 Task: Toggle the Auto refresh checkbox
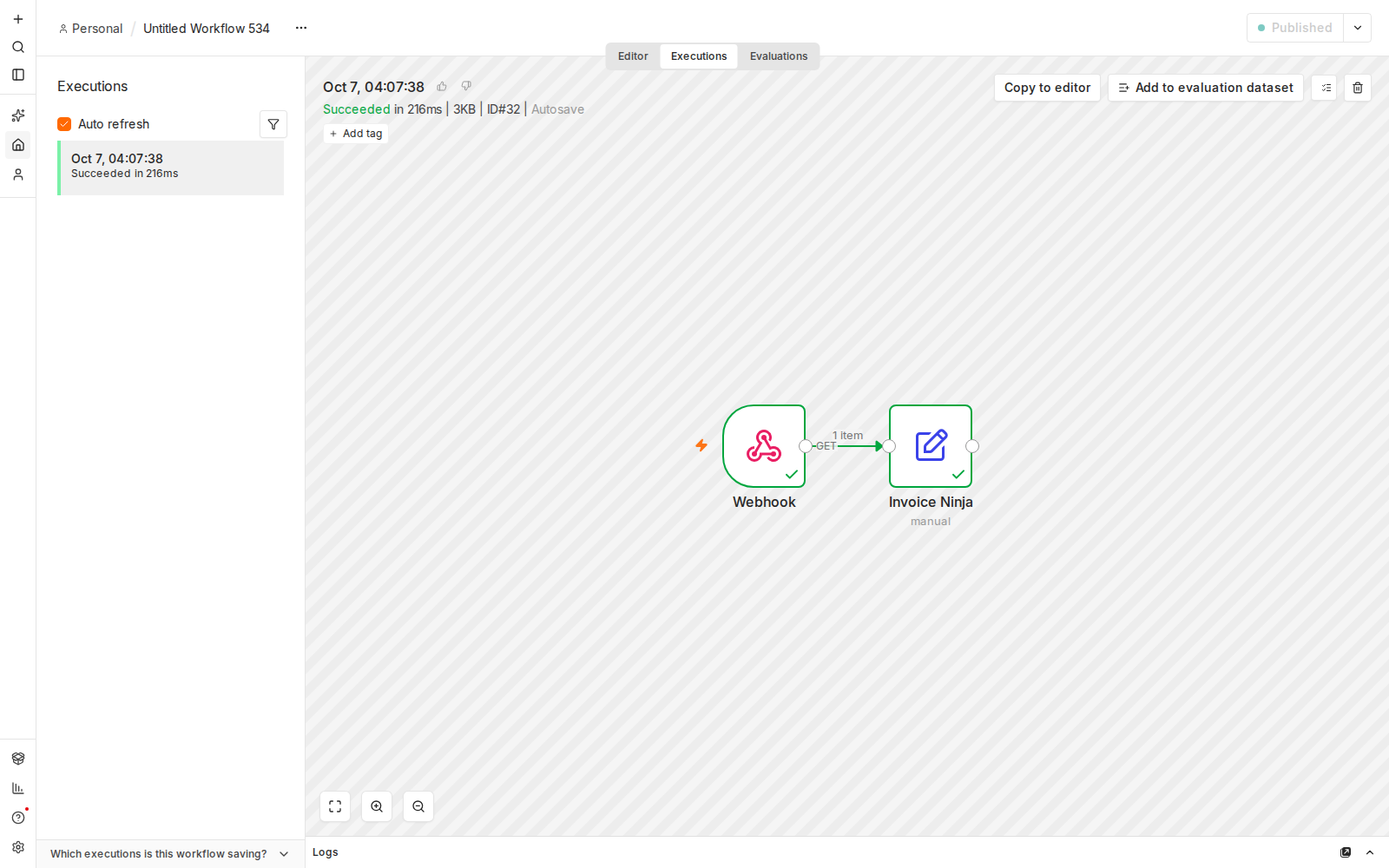pyautogui.click(x=64, y=124)
